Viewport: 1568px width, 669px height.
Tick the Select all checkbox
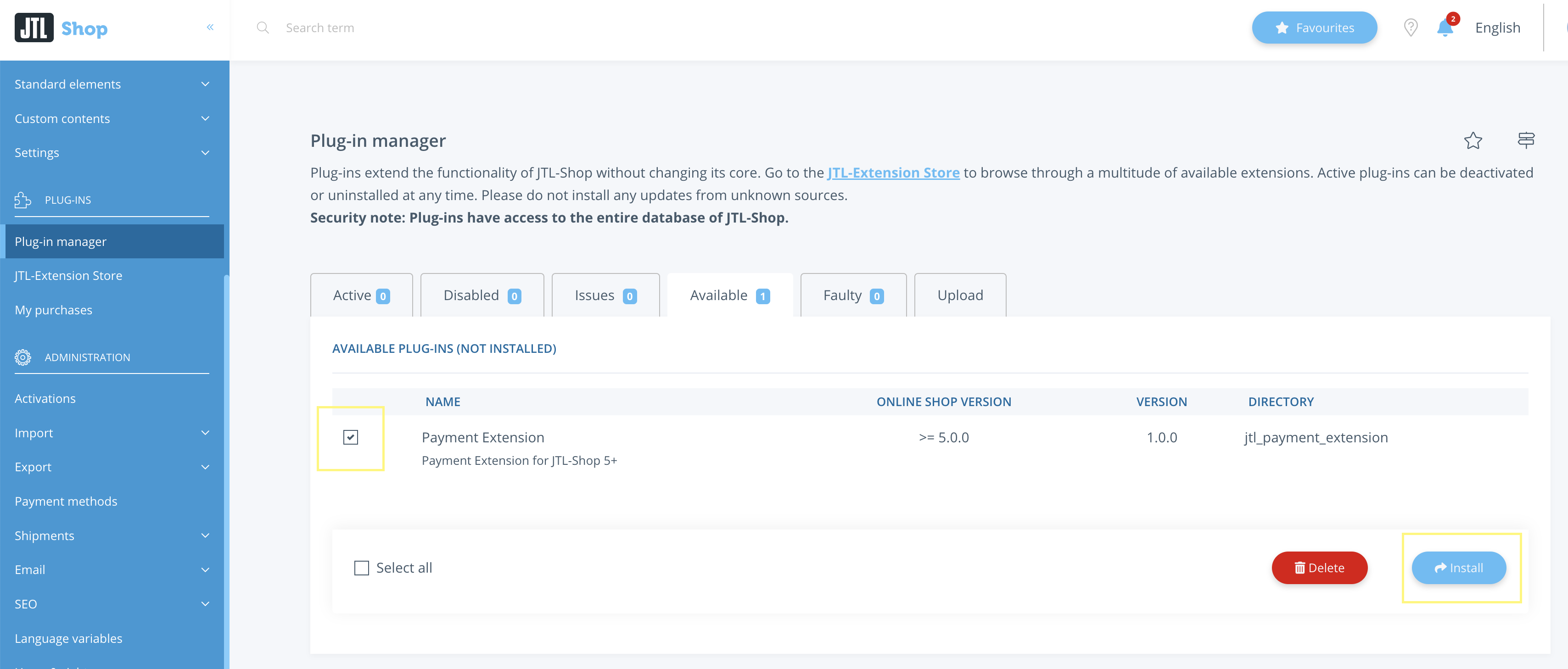(362, 568)
